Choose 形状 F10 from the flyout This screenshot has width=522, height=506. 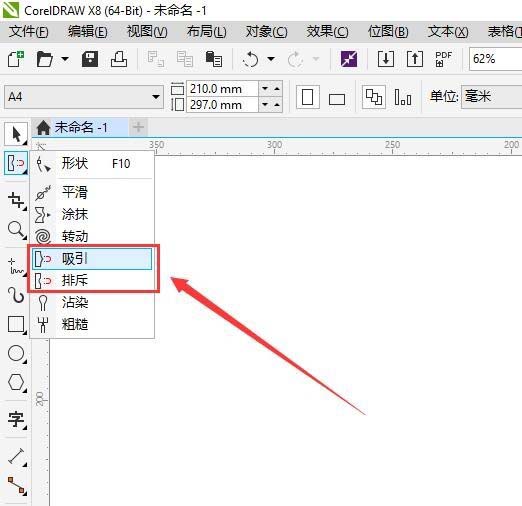tap(92, 164)
